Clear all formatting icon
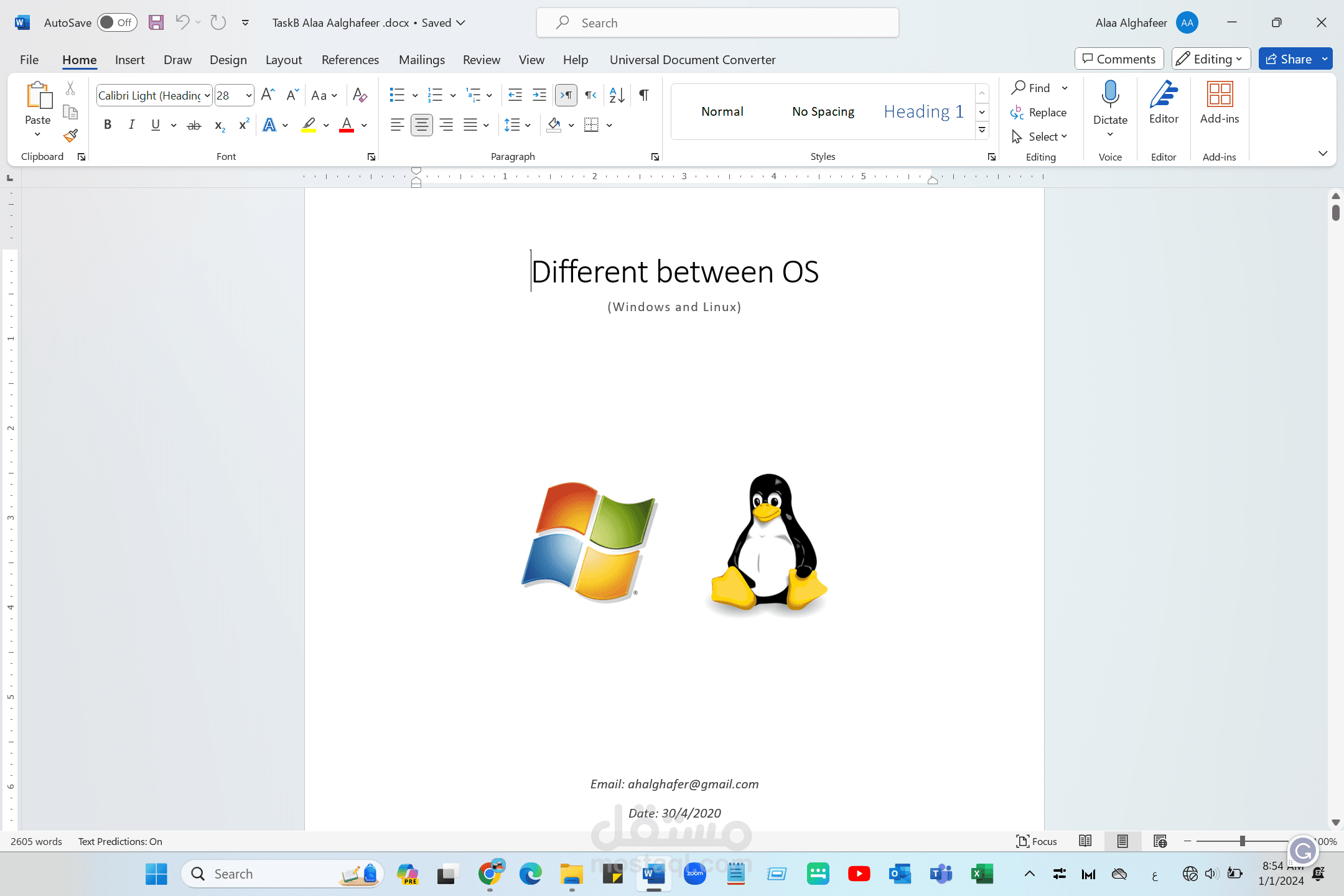 point(360,95)
